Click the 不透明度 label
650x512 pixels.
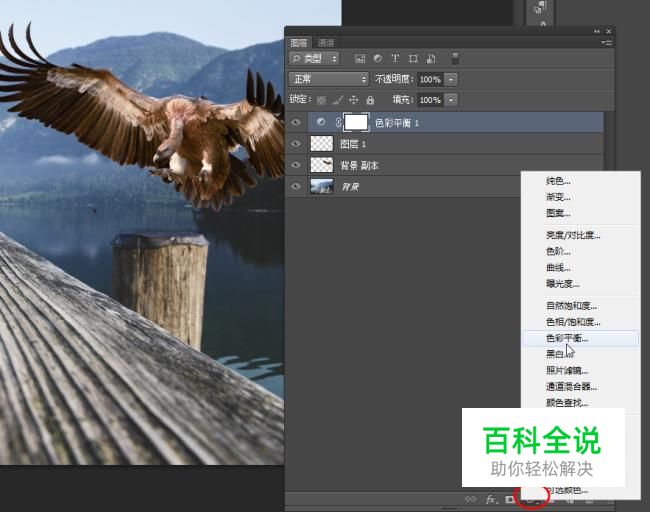(394, 79)
